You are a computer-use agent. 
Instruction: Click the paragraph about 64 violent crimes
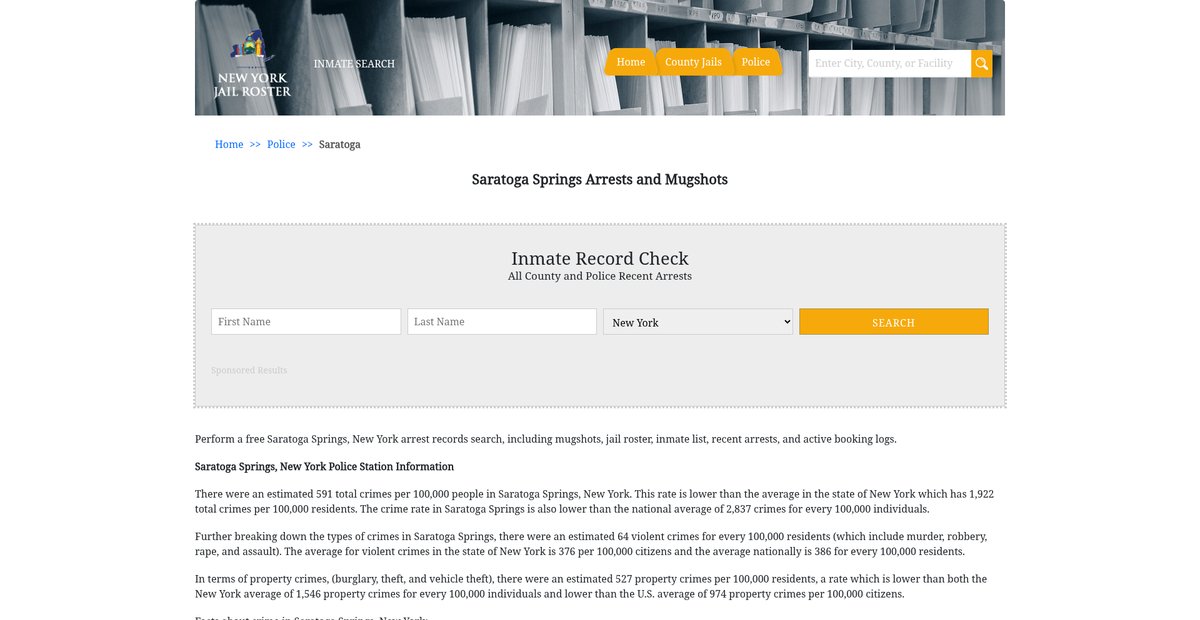point(591,544)
